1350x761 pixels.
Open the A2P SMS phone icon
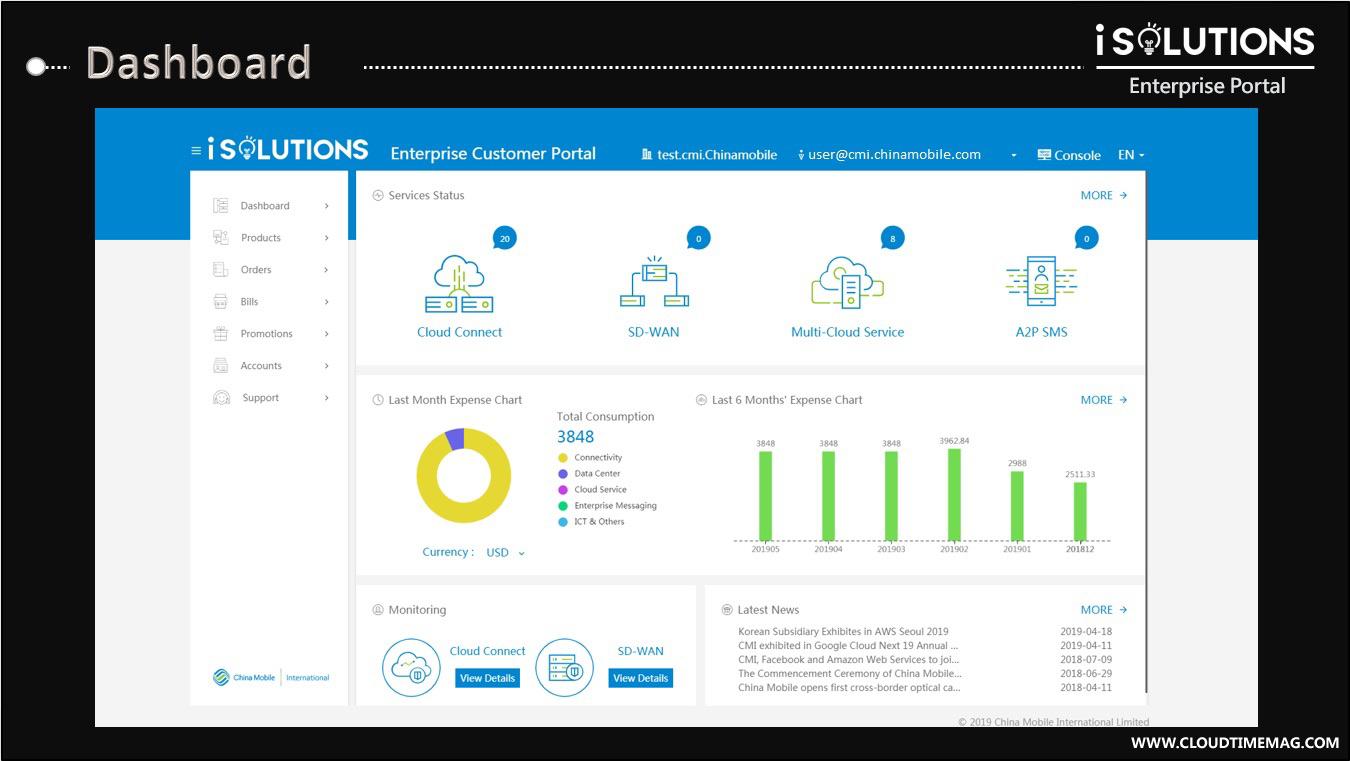1041,282
